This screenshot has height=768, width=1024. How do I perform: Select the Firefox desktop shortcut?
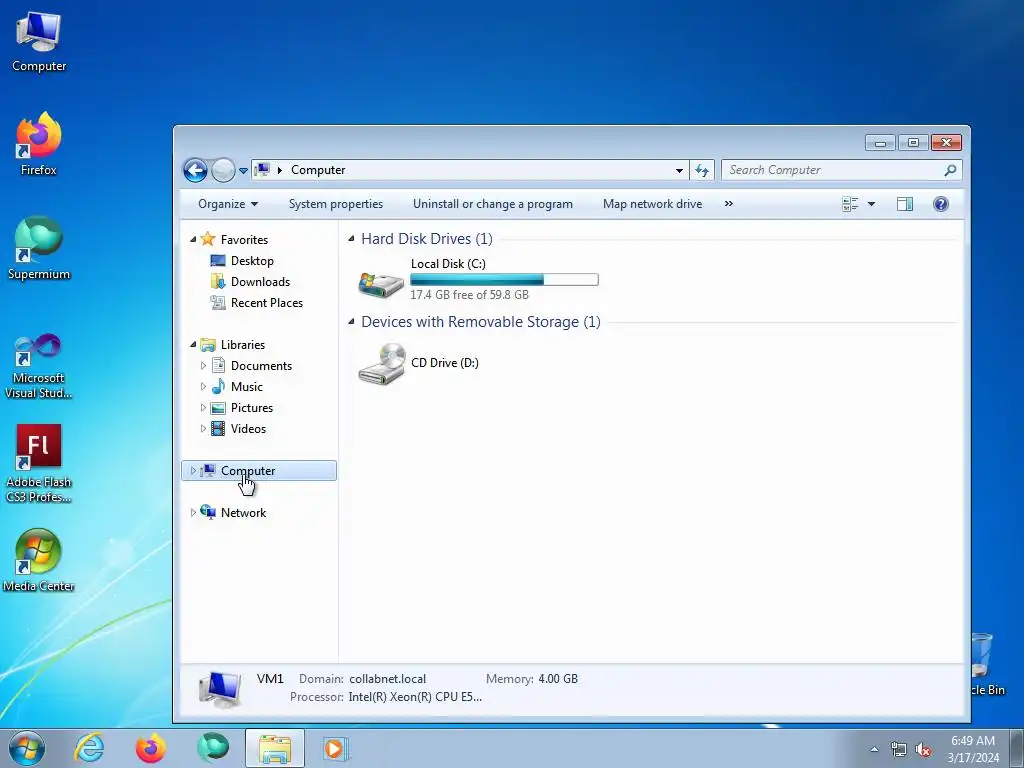(39, 144)
